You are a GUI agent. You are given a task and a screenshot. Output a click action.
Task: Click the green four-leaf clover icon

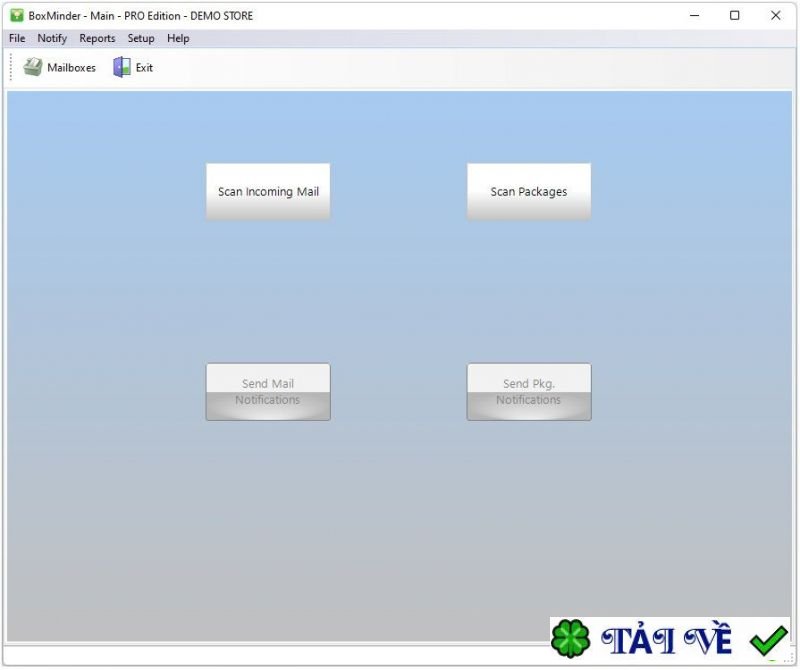point(570,637)
